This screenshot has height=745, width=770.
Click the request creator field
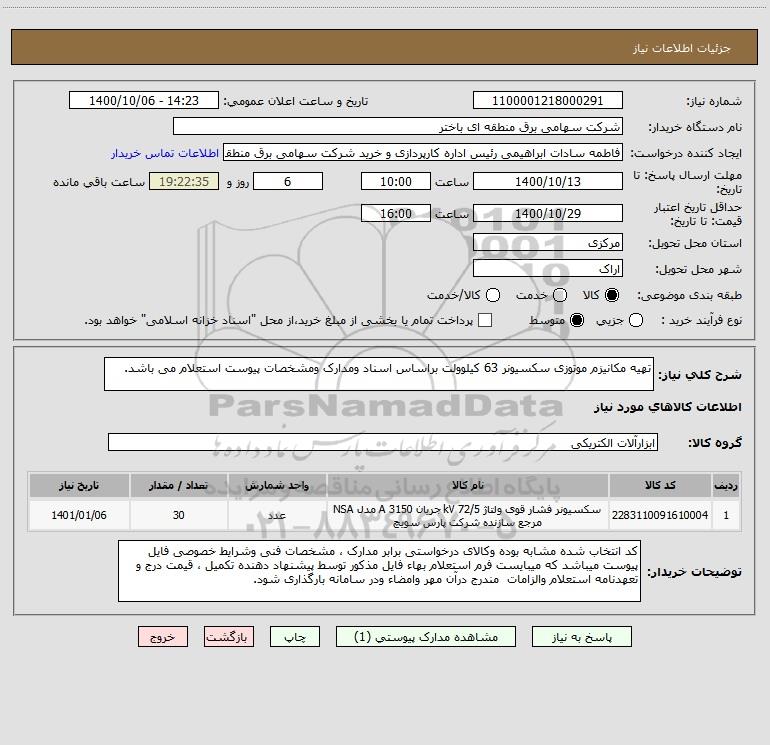click(x=423, y=153)
